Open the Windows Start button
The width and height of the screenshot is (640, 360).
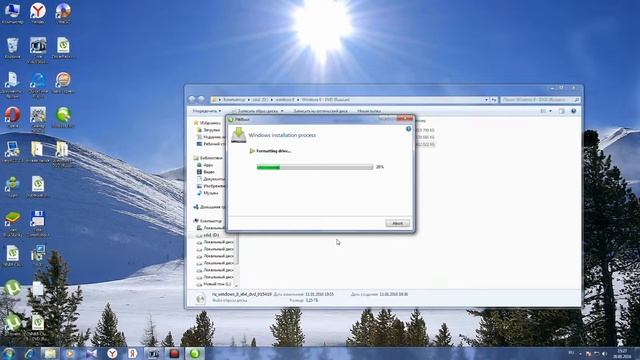(x=9, y=353)
